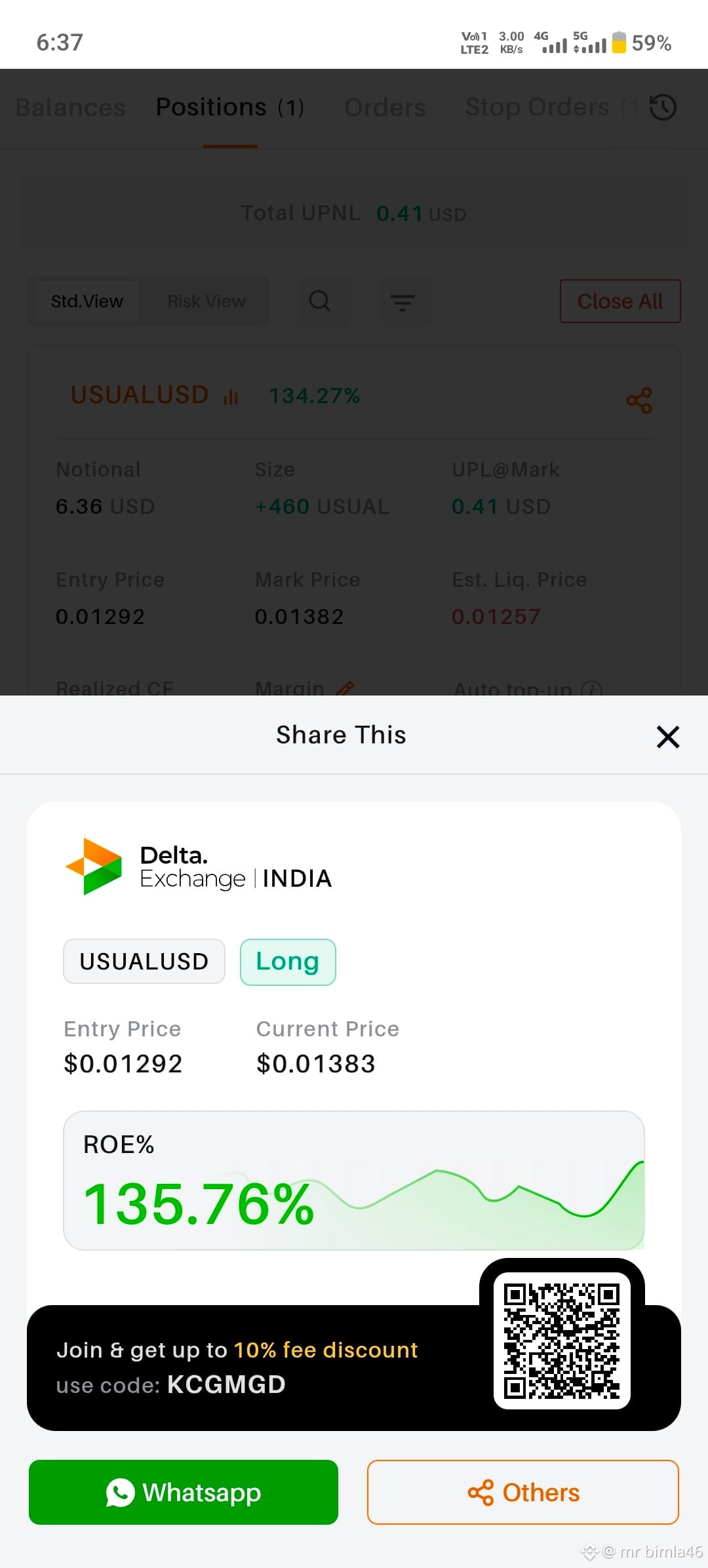
Task: Open the Balances tab
Action: coord(70,108)
